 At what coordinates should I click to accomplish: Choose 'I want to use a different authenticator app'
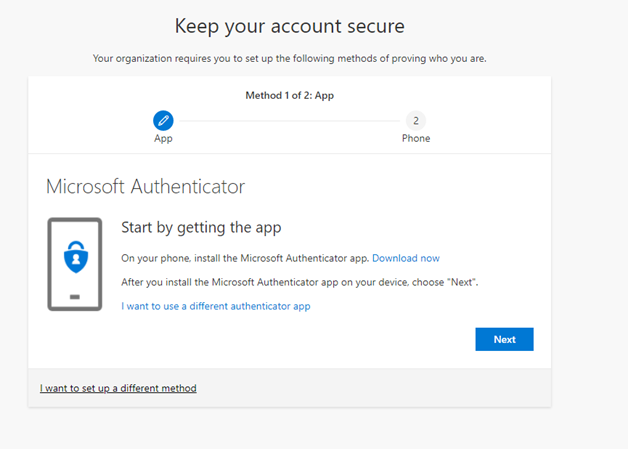215,306
